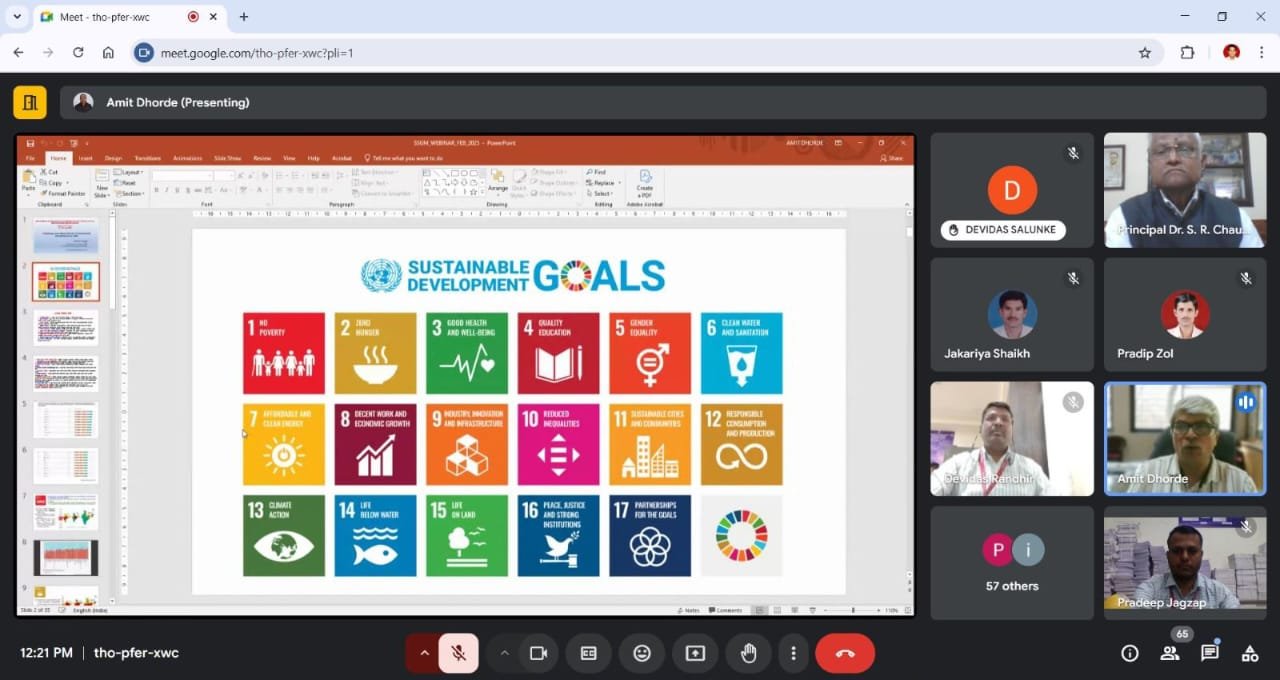Open the Select dropdown in PowerPoint Editing group
The width and height of the screenshot is (1280, 680).
coord(600,193)
